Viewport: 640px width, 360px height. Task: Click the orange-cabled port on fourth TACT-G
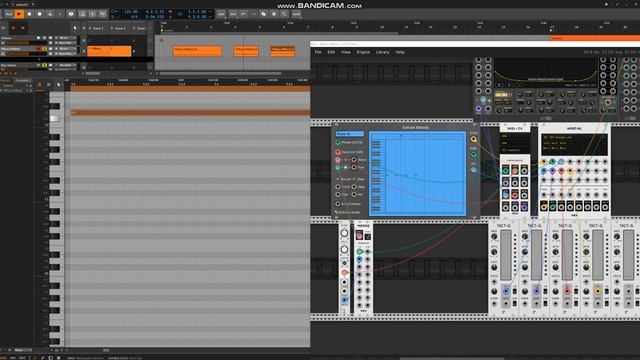[x=598, y=291]
